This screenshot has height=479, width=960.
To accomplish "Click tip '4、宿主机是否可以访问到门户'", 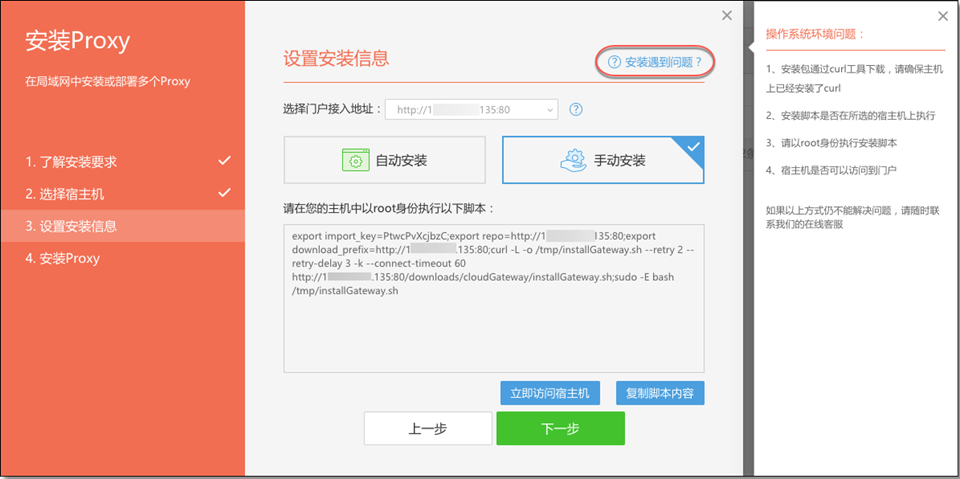I will click(x=831, y=170).
